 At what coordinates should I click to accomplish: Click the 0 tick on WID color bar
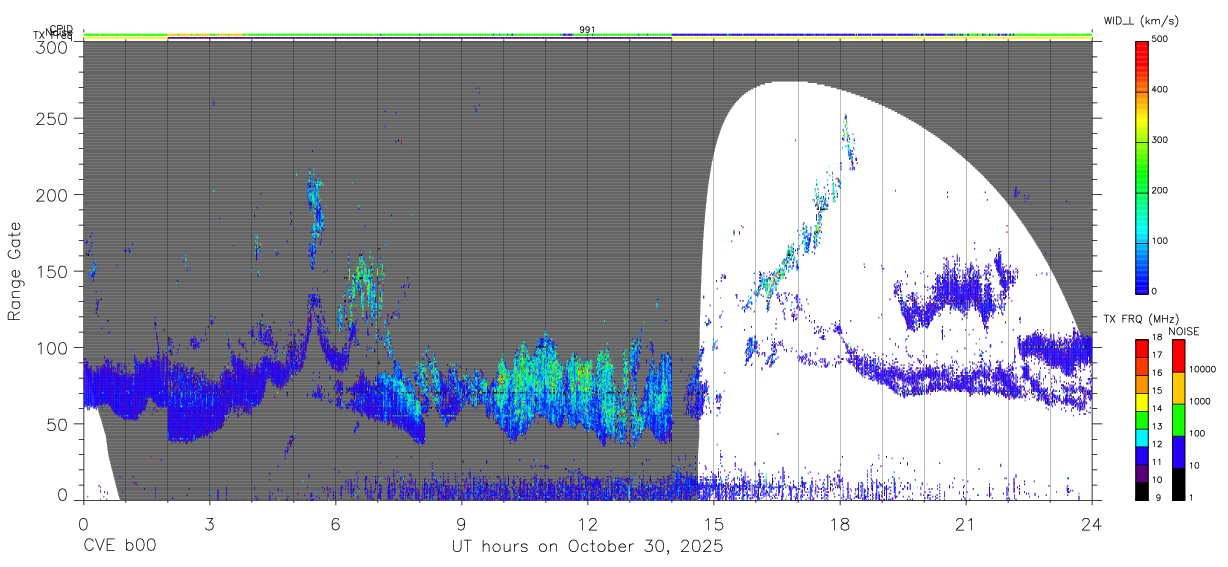[x=1155, y=291]
